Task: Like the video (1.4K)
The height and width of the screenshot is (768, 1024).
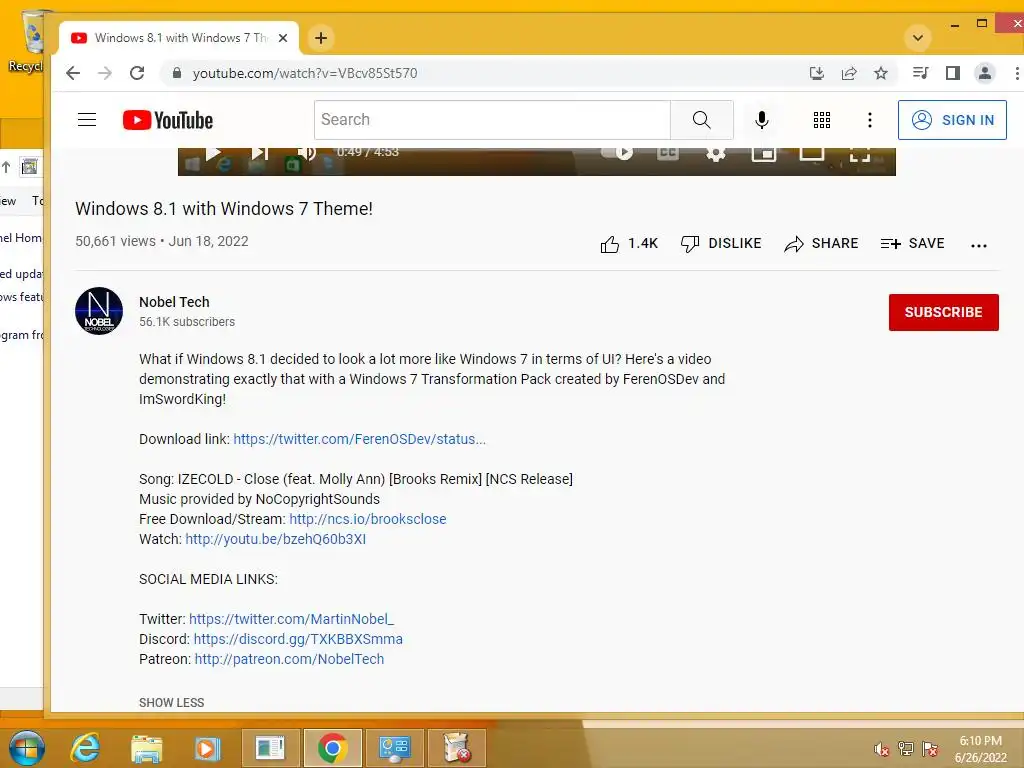Action: pos(629,244)
